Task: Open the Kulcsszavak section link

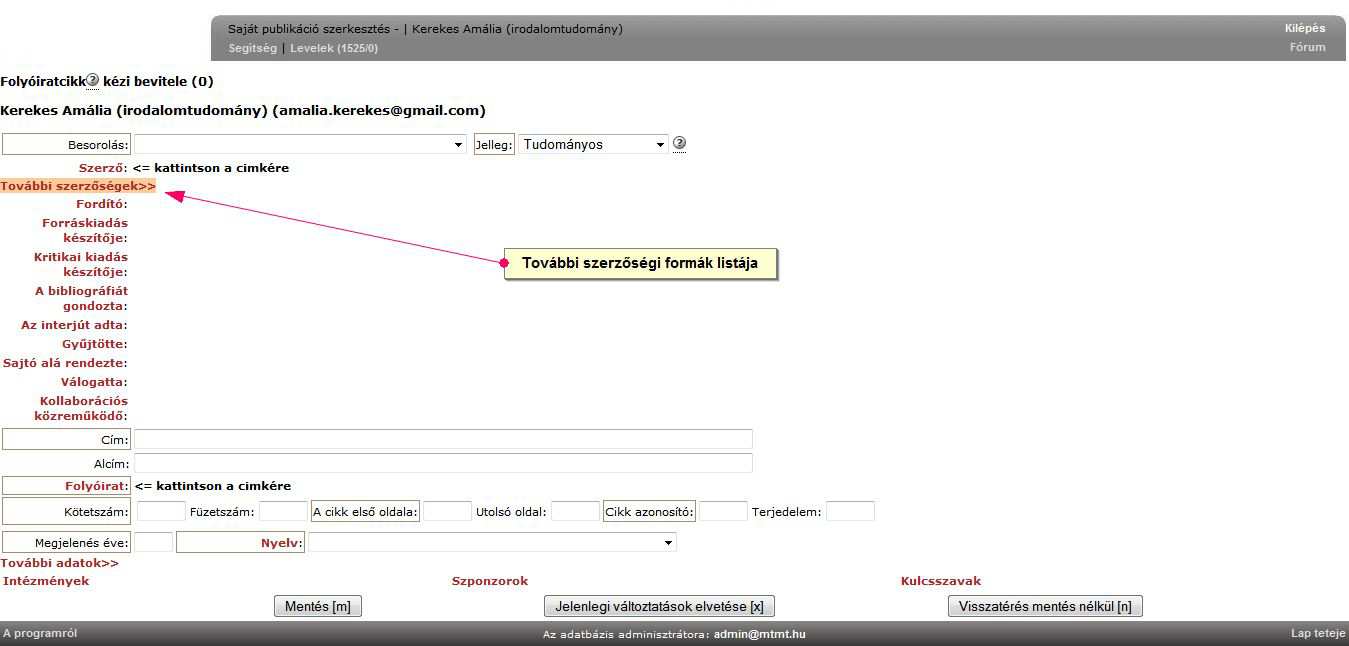Action: [x=941, y=581]
